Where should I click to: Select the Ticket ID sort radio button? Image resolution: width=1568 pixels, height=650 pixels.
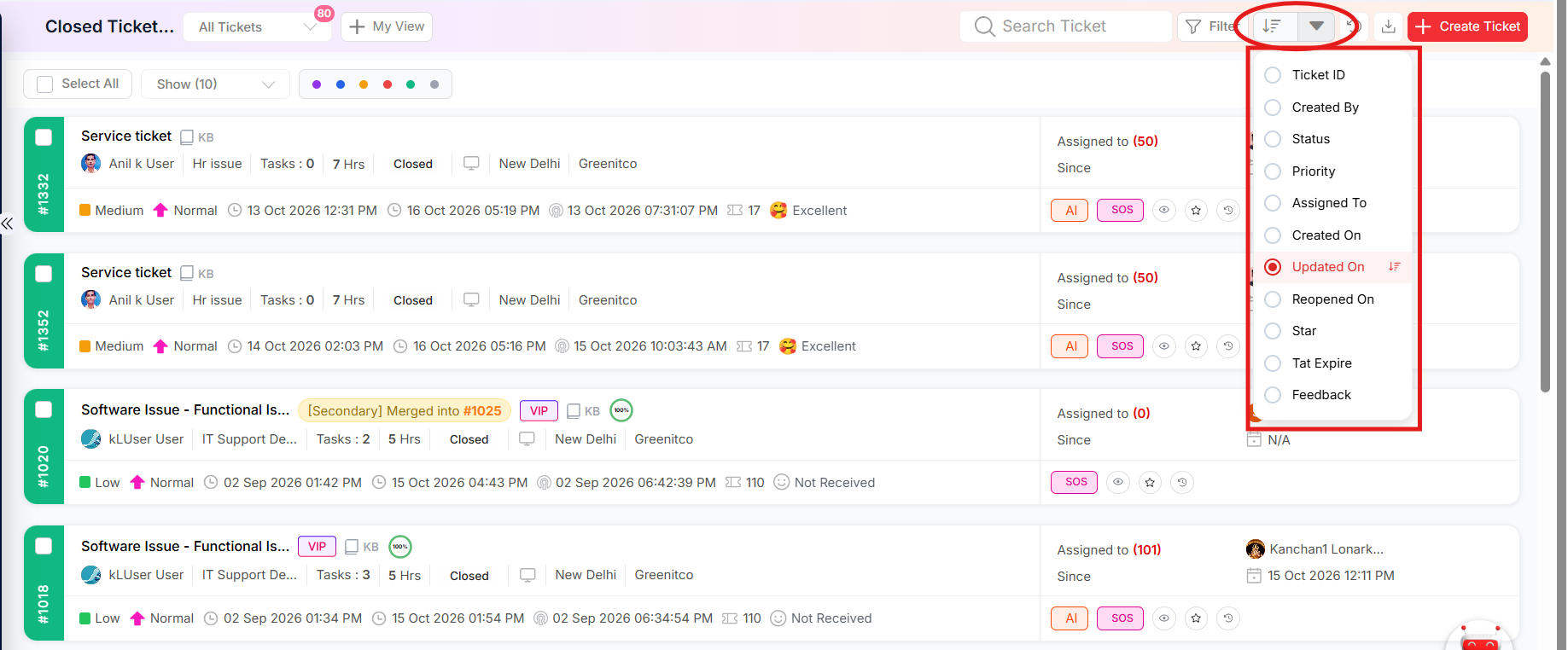coord(1273,75)
